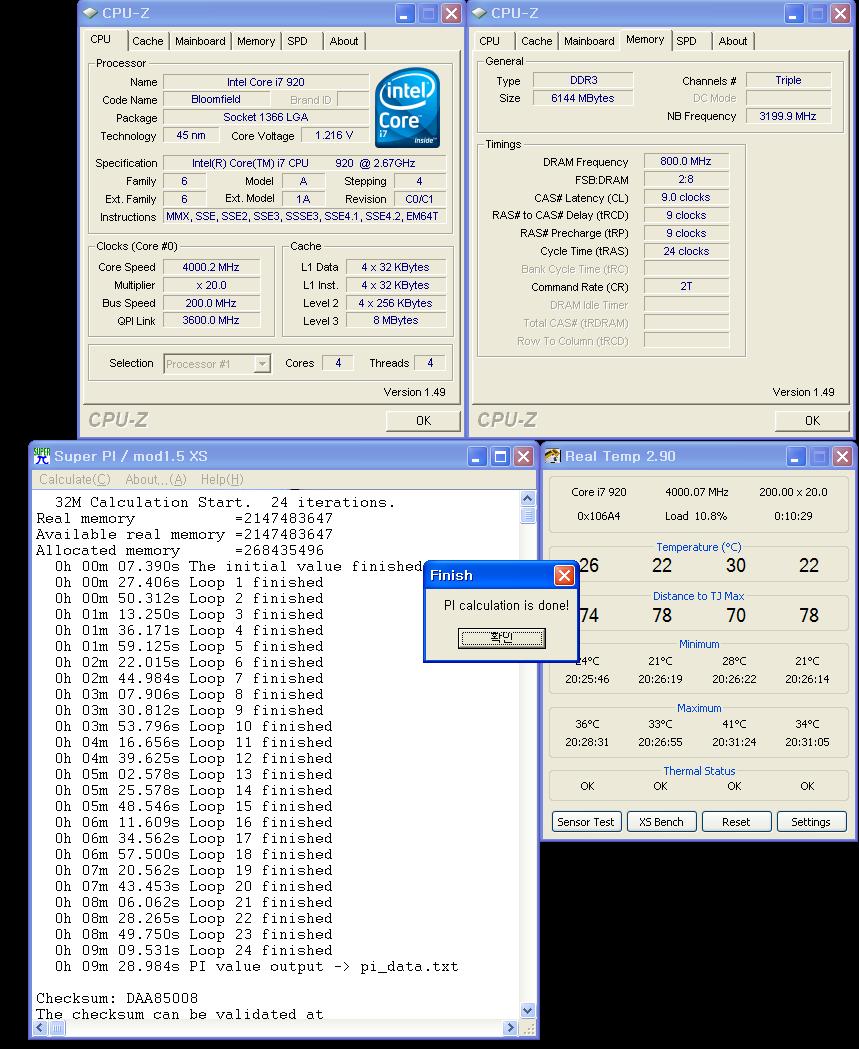The width and height of the screenshot is (859, 1049).
Task: Select Mainboard tab in right CPU-Z window
Action: 589,41
